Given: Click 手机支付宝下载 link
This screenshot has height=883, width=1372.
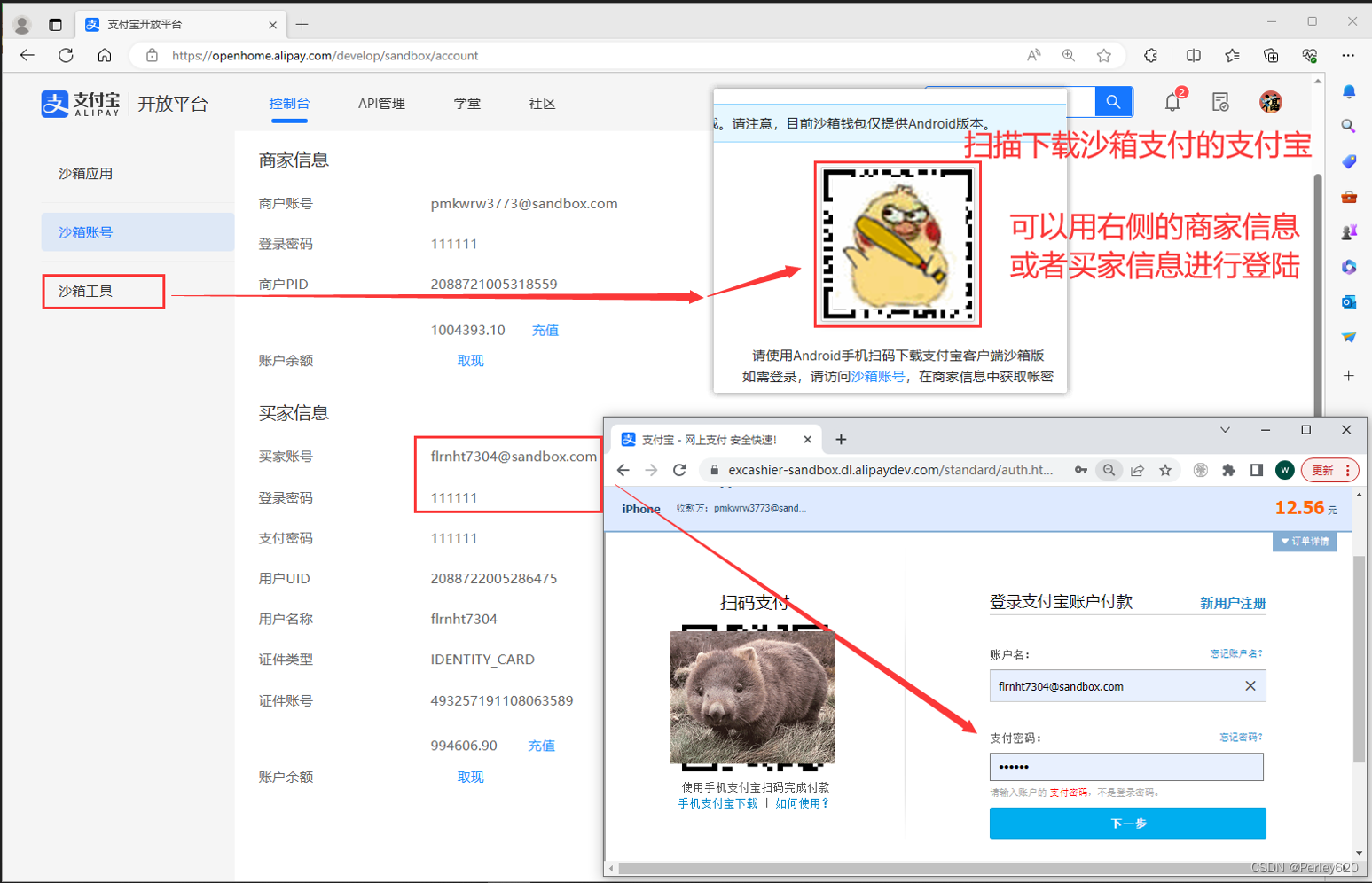Looking at the screenshot, I should click(x=717, y=803).
